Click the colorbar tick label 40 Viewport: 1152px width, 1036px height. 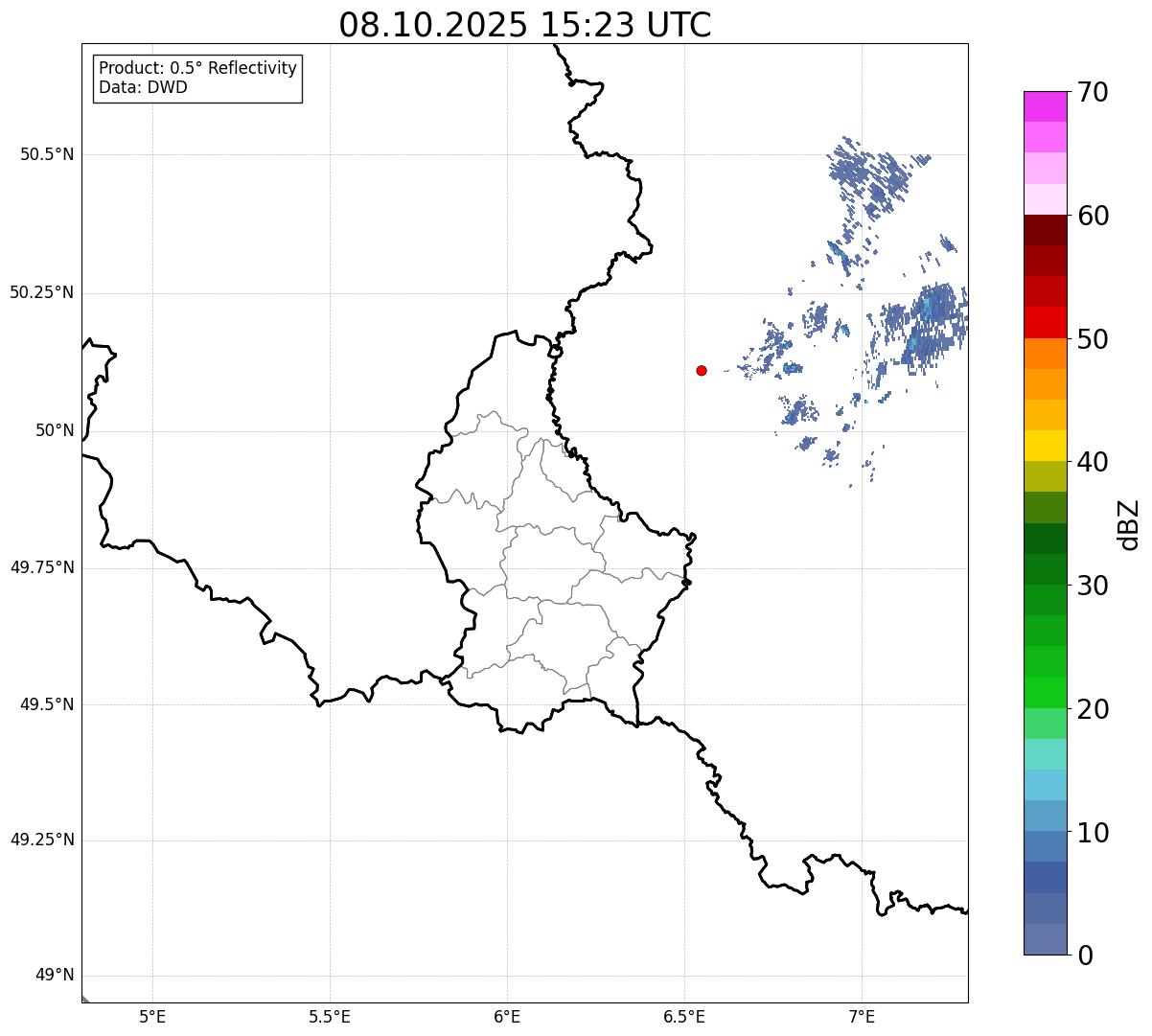pos(1093,462)
